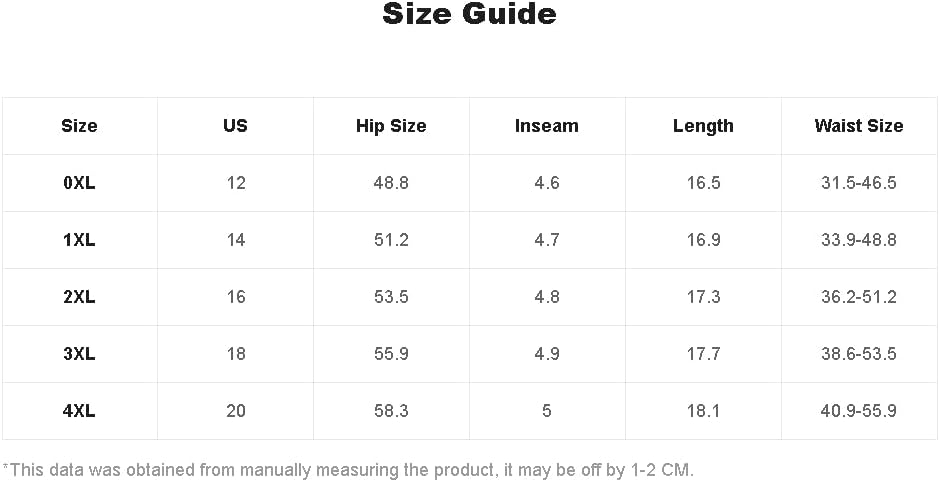Select the Length column header

[703, 126]
